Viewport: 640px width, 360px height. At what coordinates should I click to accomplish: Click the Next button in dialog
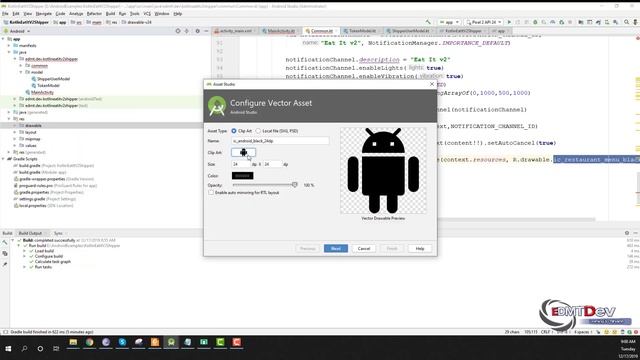(336, 249)
